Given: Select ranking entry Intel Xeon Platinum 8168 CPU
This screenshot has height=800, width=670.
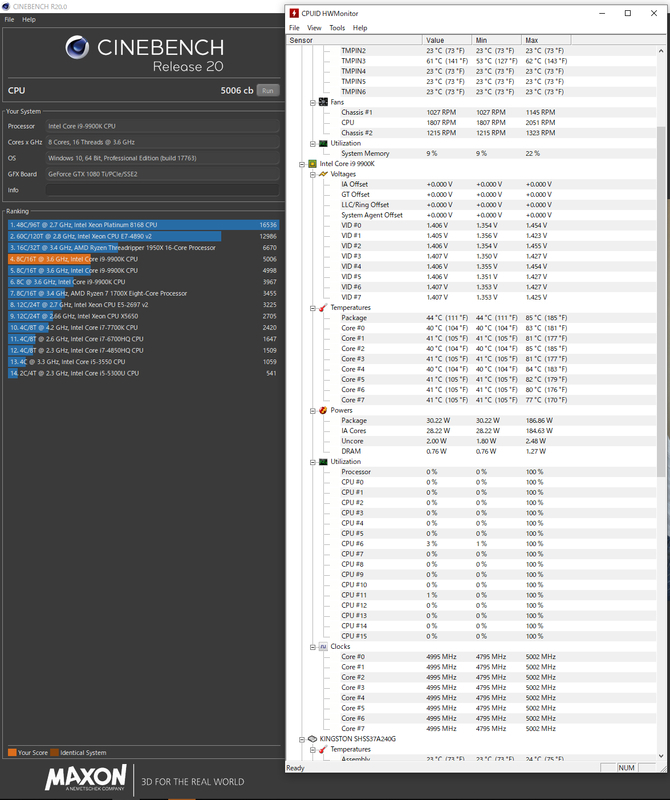Looking at the screenshot, I should pos(143,224).
